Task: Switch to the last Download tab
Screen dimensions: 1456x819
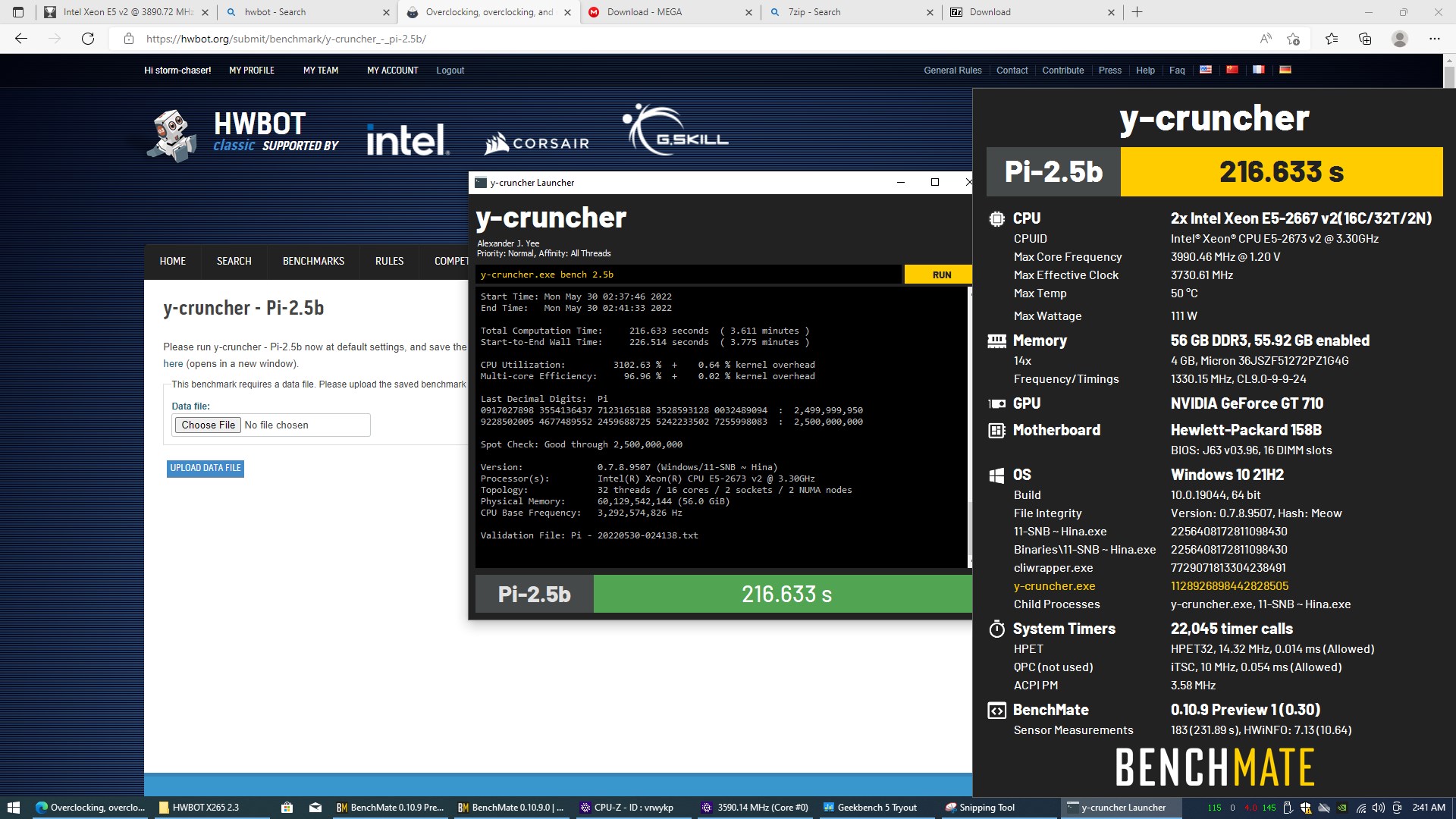Action: (1032, 12)
